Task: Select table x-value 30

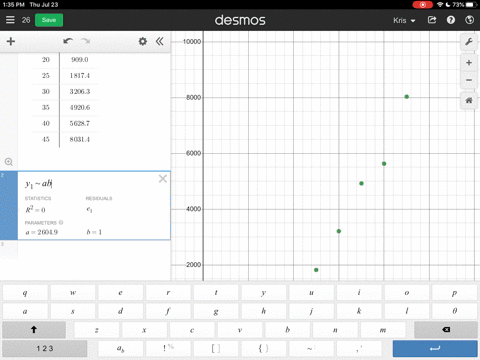Action: [46, 92]
